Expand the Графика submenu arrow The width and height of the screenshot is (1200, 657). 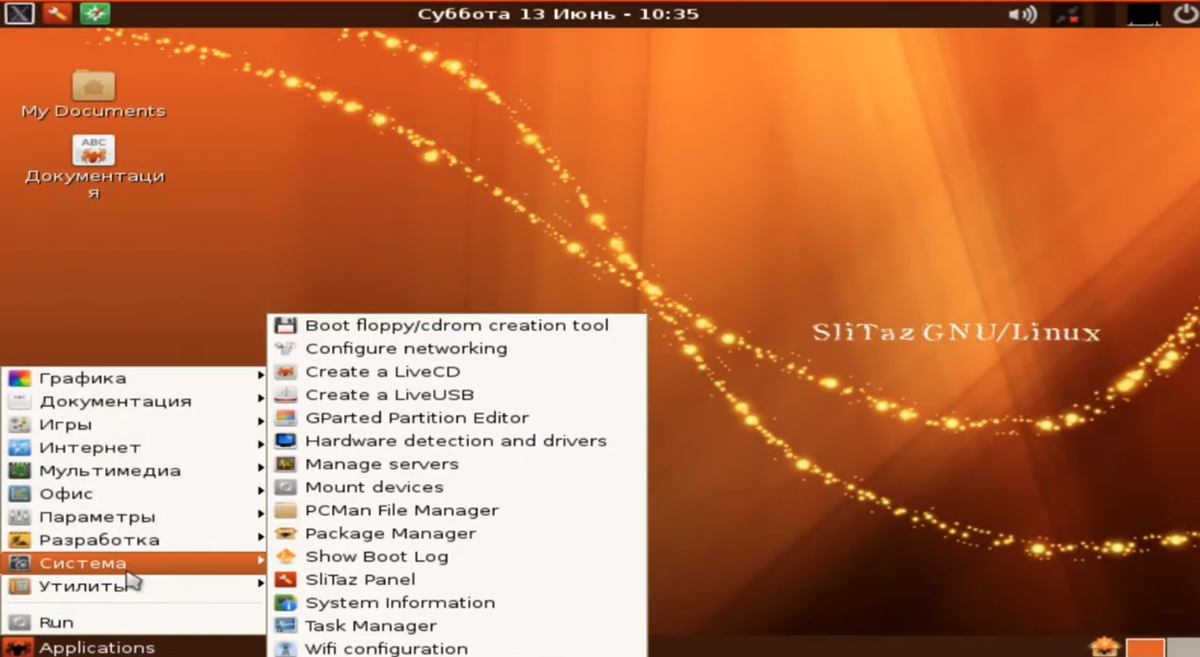261,377
